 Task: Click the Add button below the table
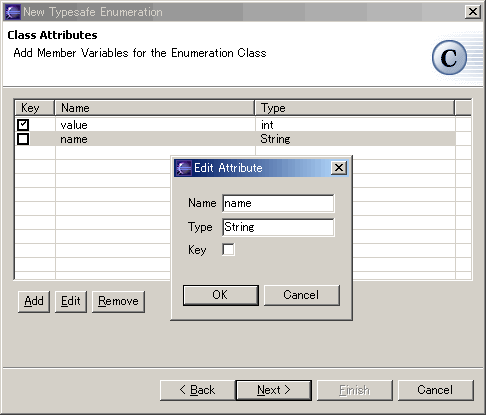[x=34, y=301]
